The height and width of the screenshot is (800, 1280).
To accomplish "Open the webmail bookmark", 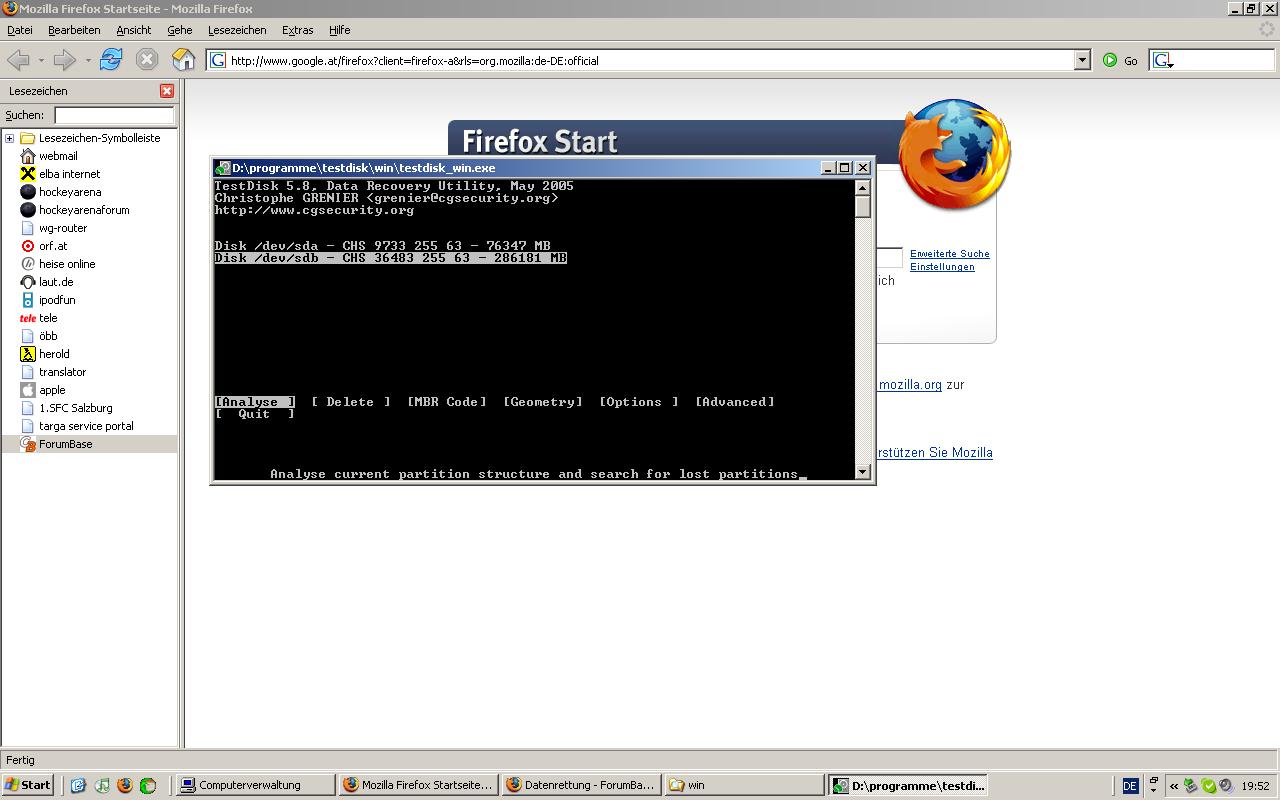I will pos(58,156).
